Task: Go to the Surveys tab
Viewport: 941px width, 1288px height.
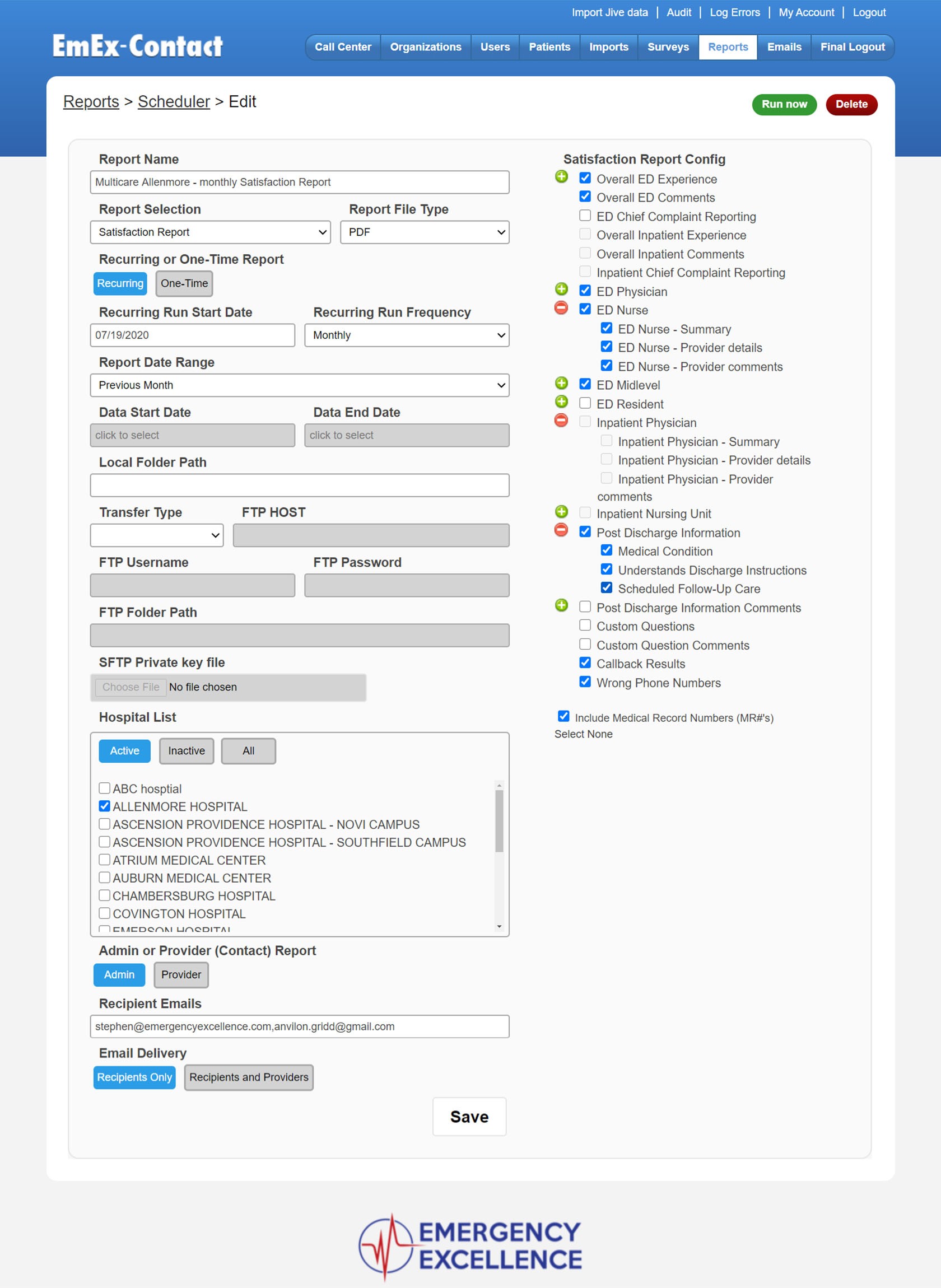Action: (x=668, y=47)
